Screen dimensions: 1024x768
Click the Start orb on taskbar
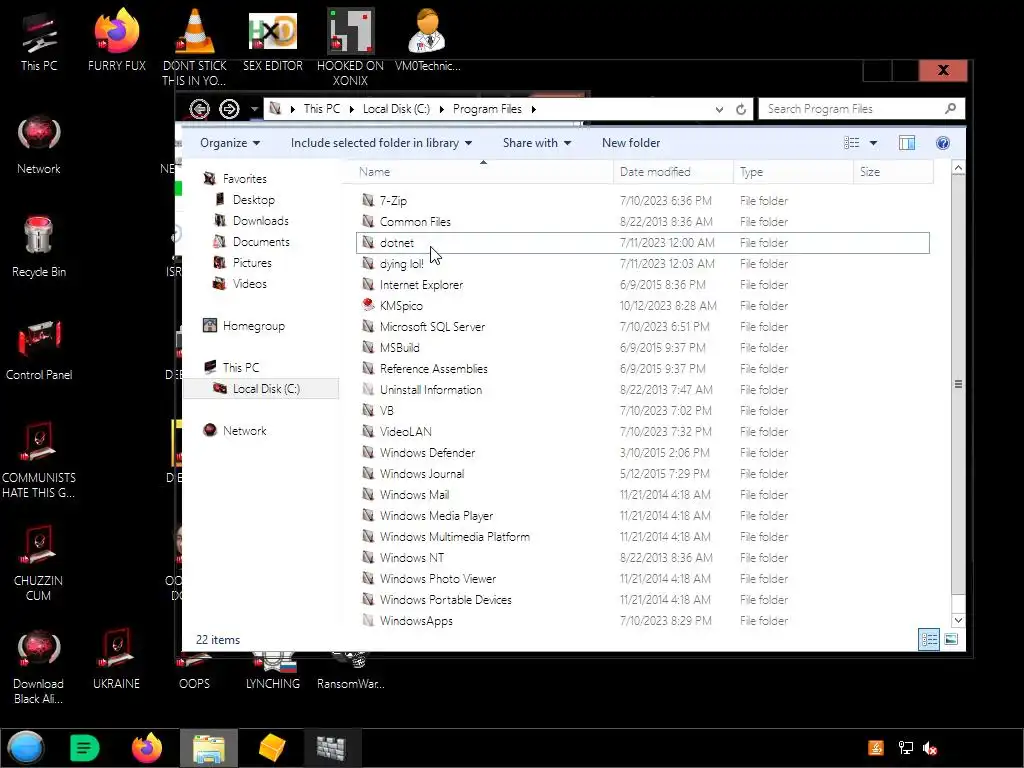(26, 748)
